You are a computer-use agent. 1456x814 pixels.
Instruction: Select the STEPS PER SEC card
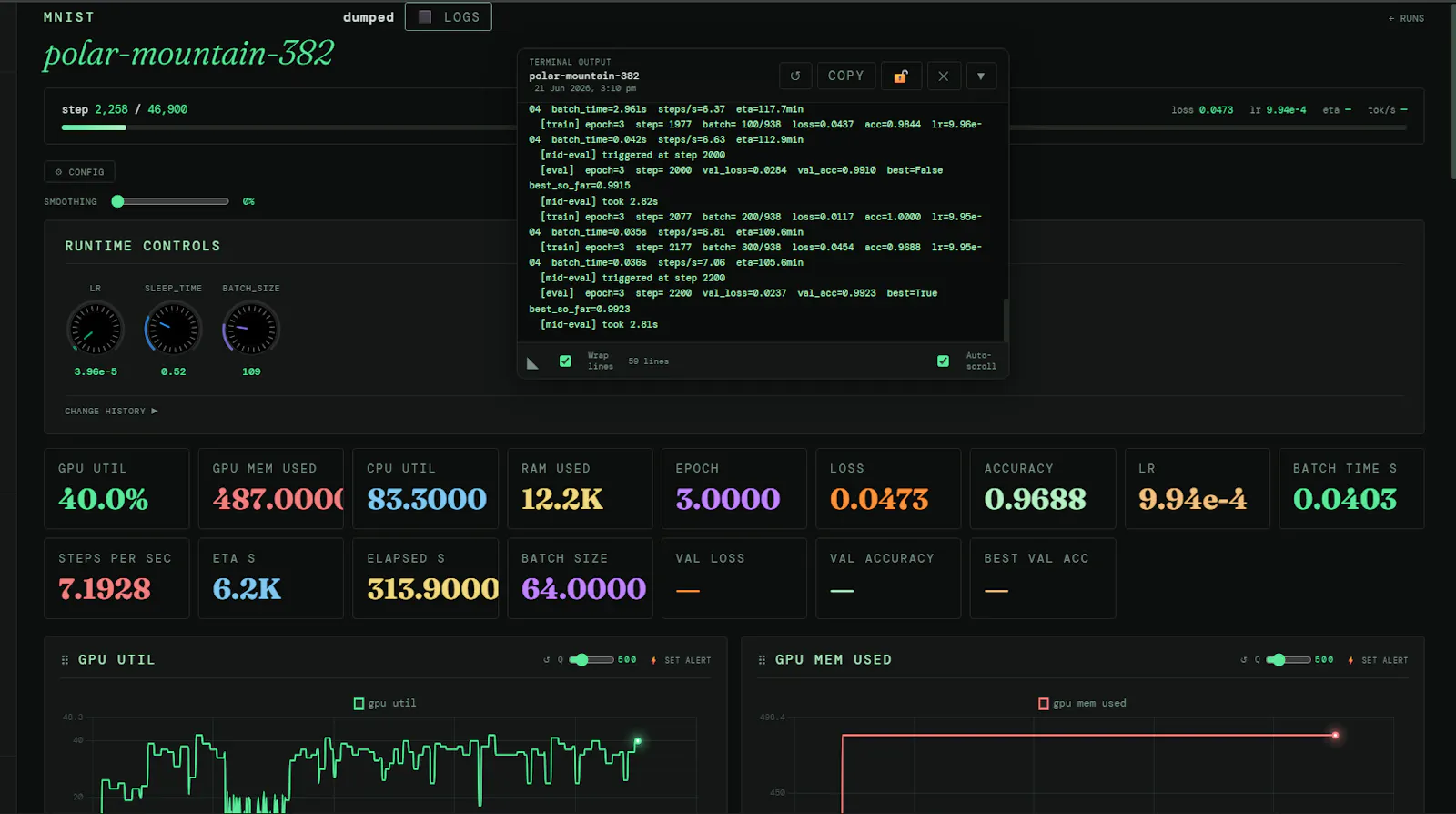(x=116, y=579)
